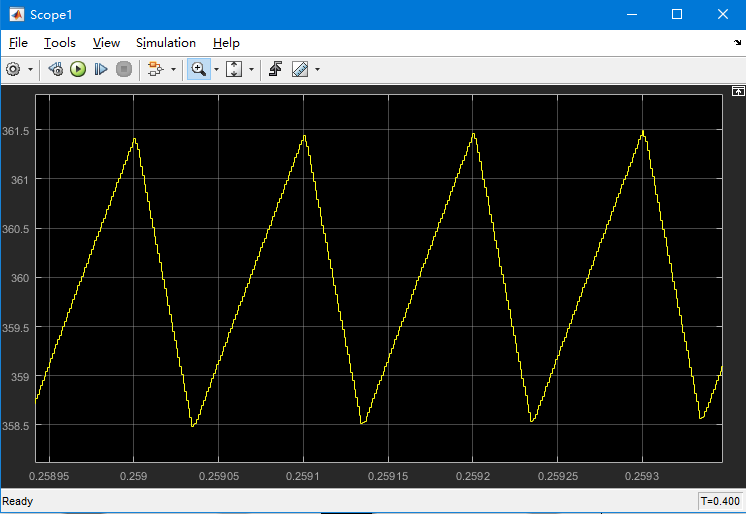Expand the Zoom tool options dropdown arrow

(x=215, y=69)
